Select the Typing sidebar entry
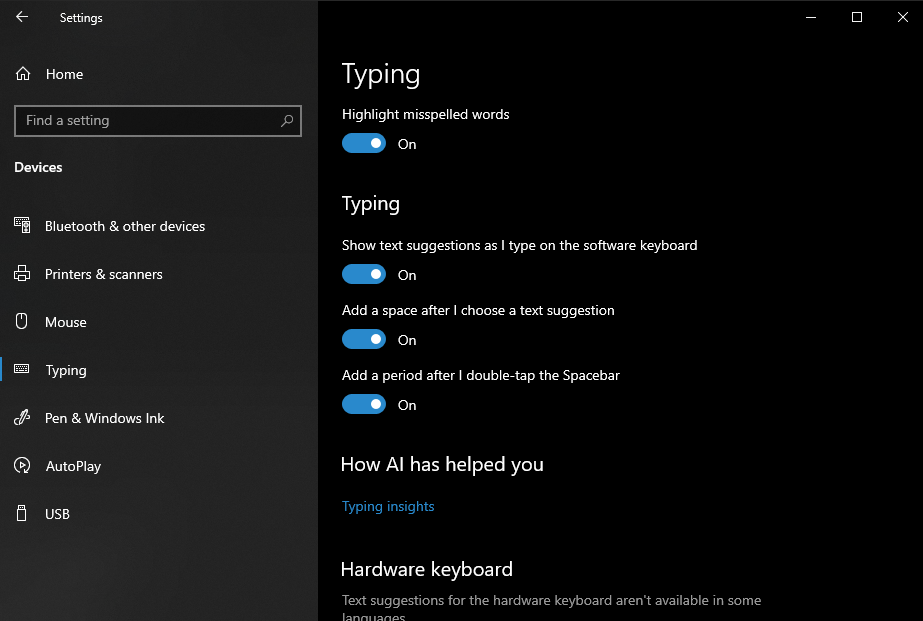The image size is (923, 621). click(159, 370)
